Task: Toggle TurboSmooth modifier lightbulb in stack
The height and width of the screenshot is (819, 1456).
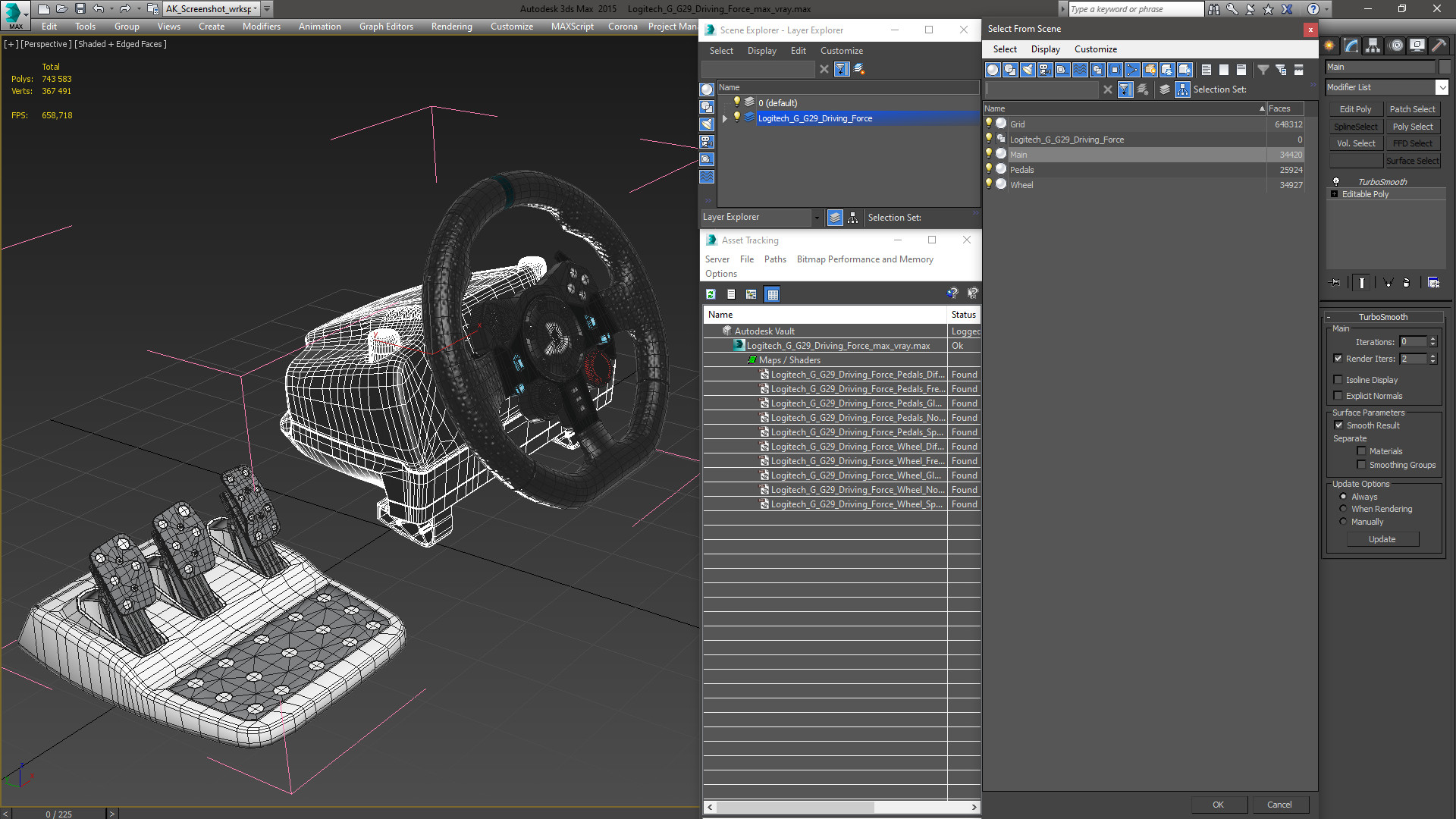Action: pyautogui.click(x=1336, y=182)
